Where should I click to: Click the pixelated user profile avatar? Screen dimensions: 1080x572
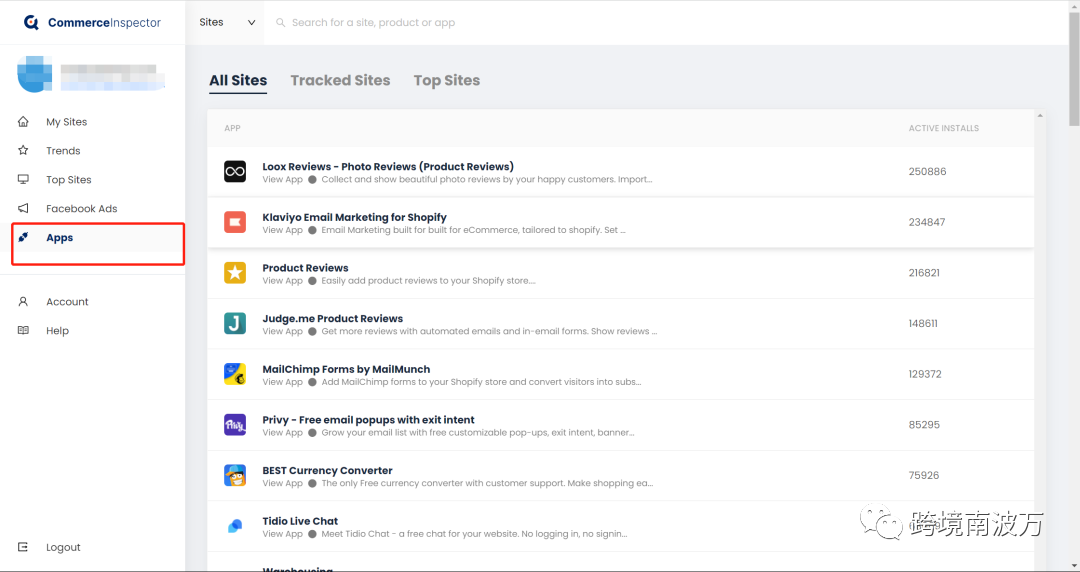(x=34, y=74)
